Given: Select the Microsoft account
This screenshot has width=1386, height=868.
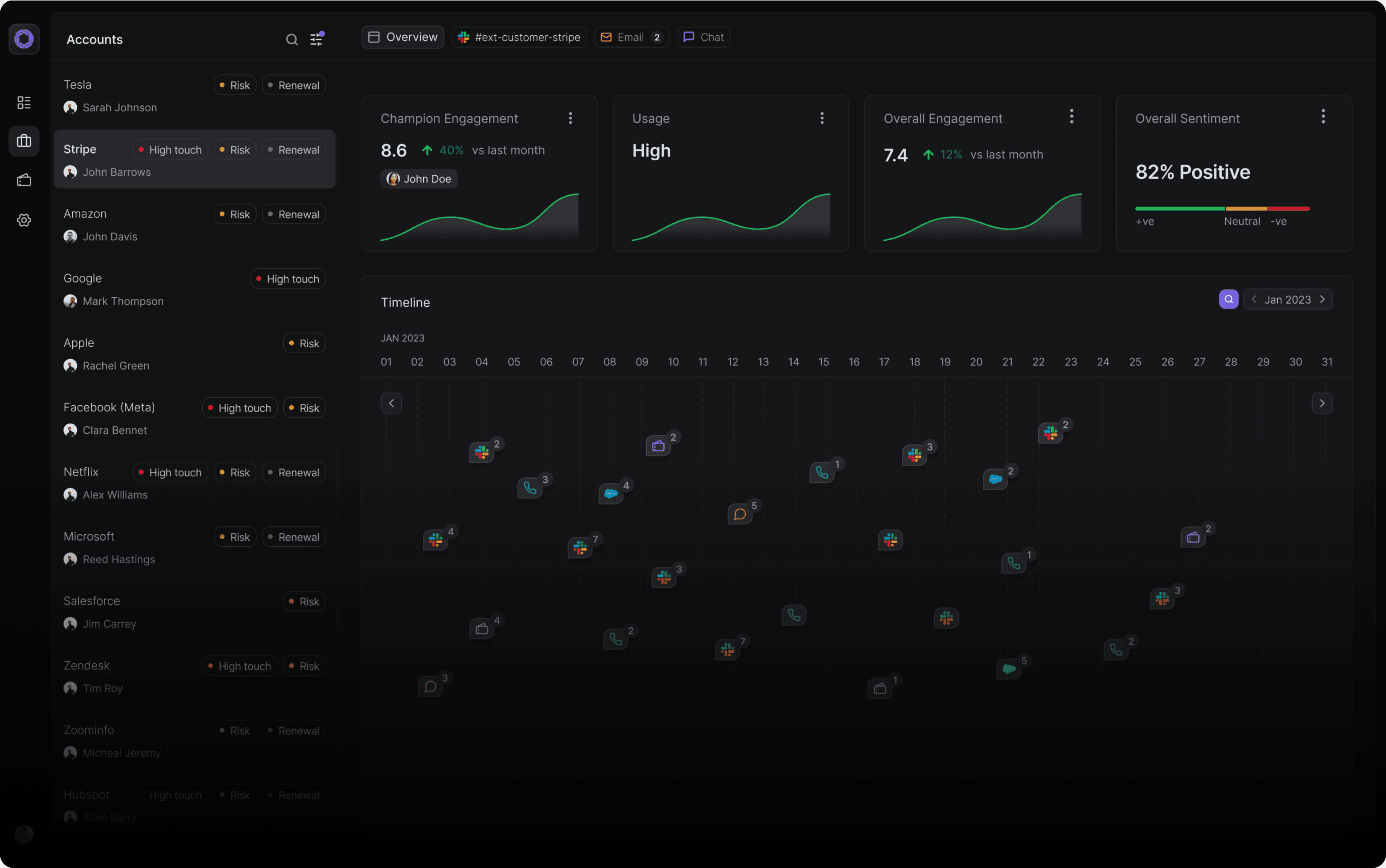Looking at the screenshot, I should (x=194, y=547).
